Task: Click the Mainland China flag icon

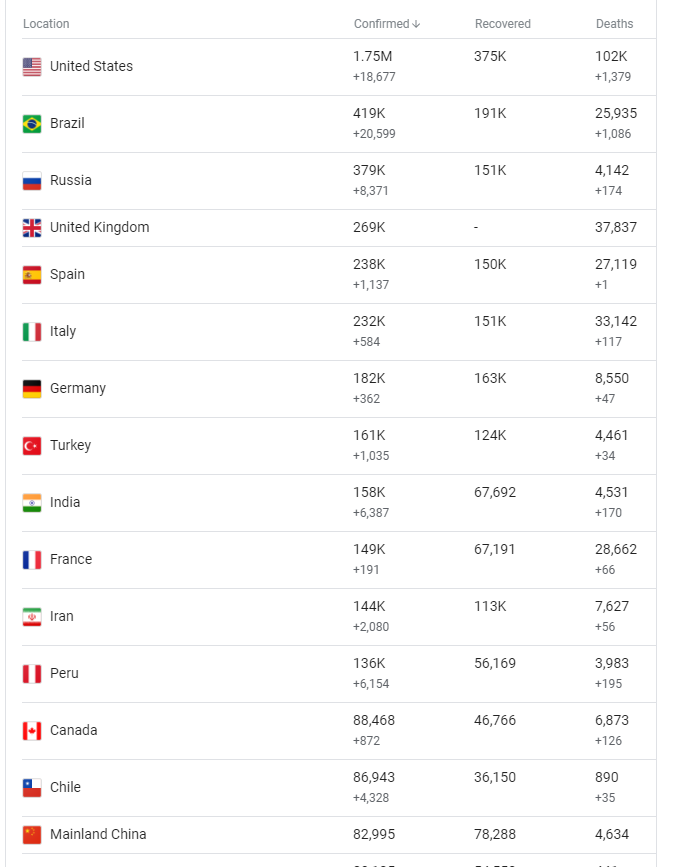Action: [x=32, y=835]
